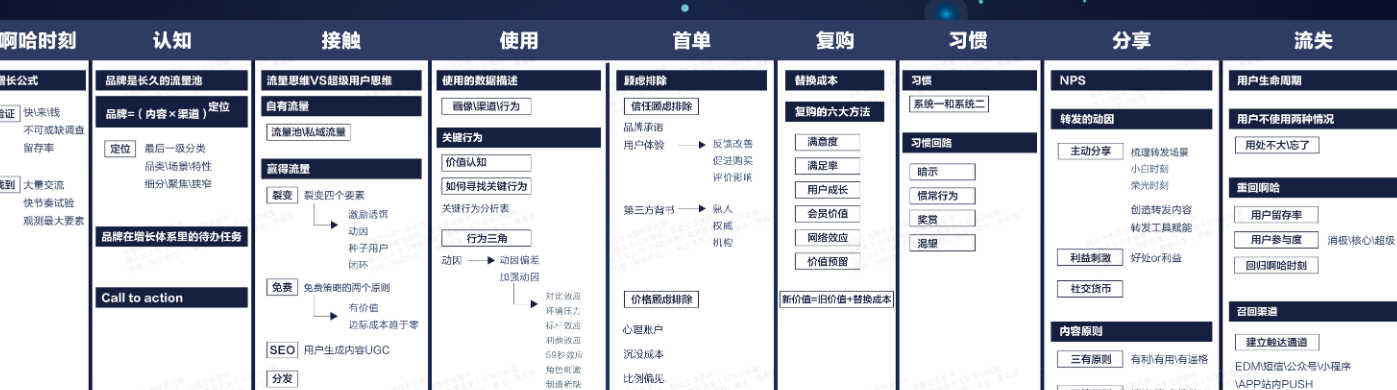Click the 使用 column heading
This screenshot has height=390, width=1397.
(518, 41)
